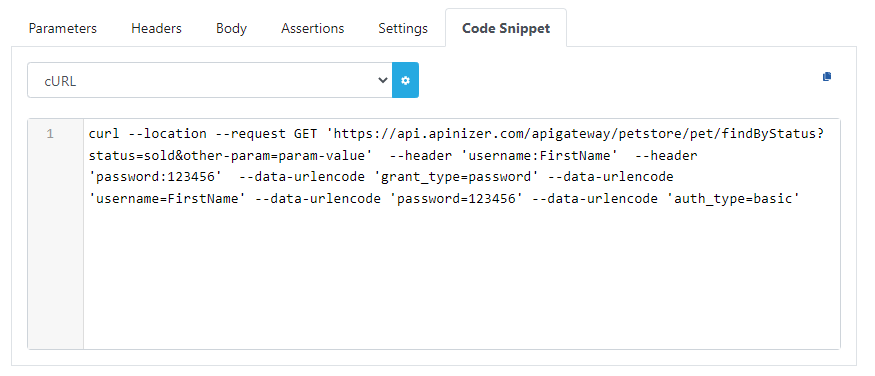The height and width of the screenshot is (376, 875).
Task: Switch to the Parameters tab
Action: [62, 28]
